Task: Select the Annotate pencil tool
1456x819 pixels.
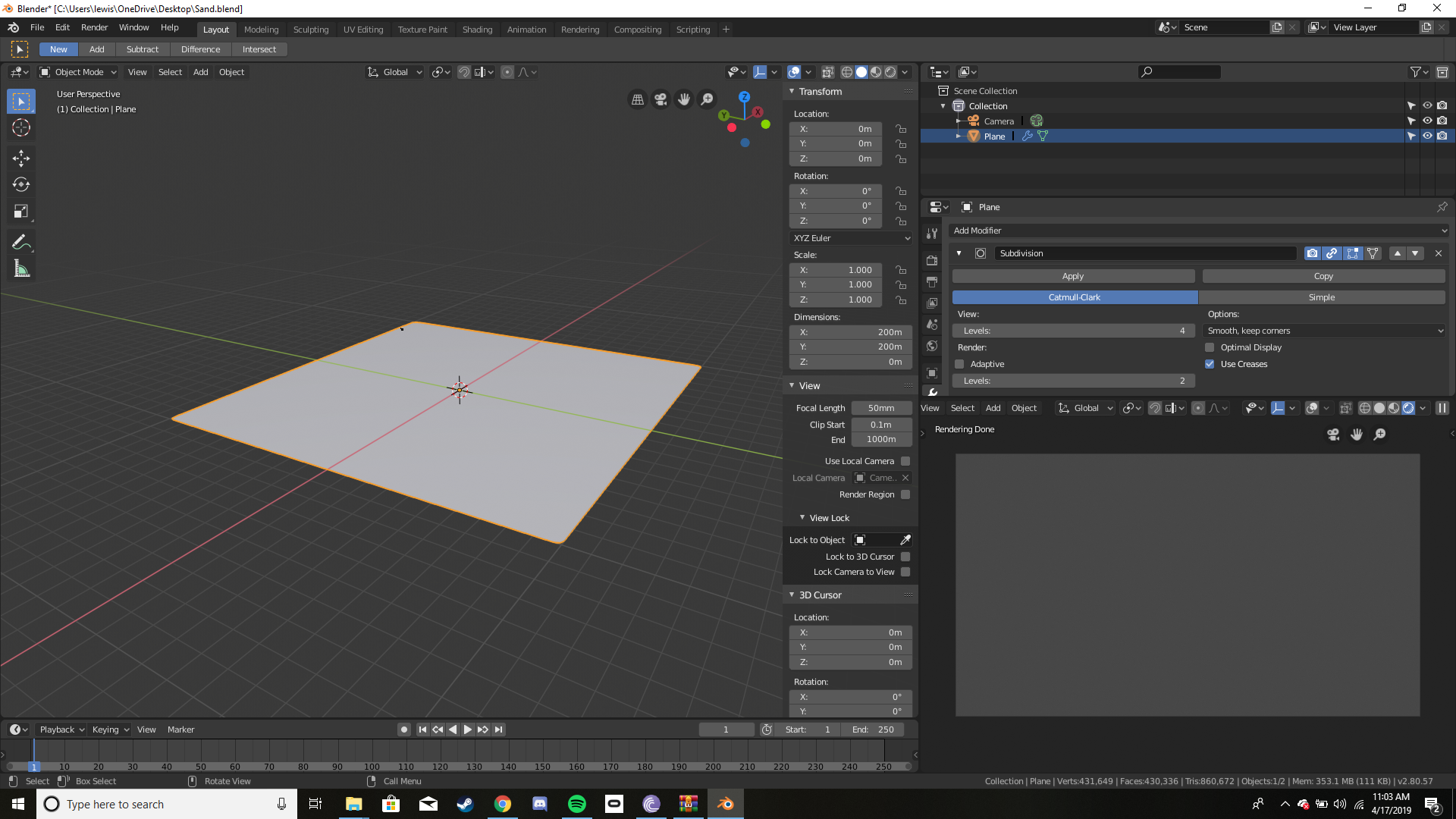Action: click(21, 243)
